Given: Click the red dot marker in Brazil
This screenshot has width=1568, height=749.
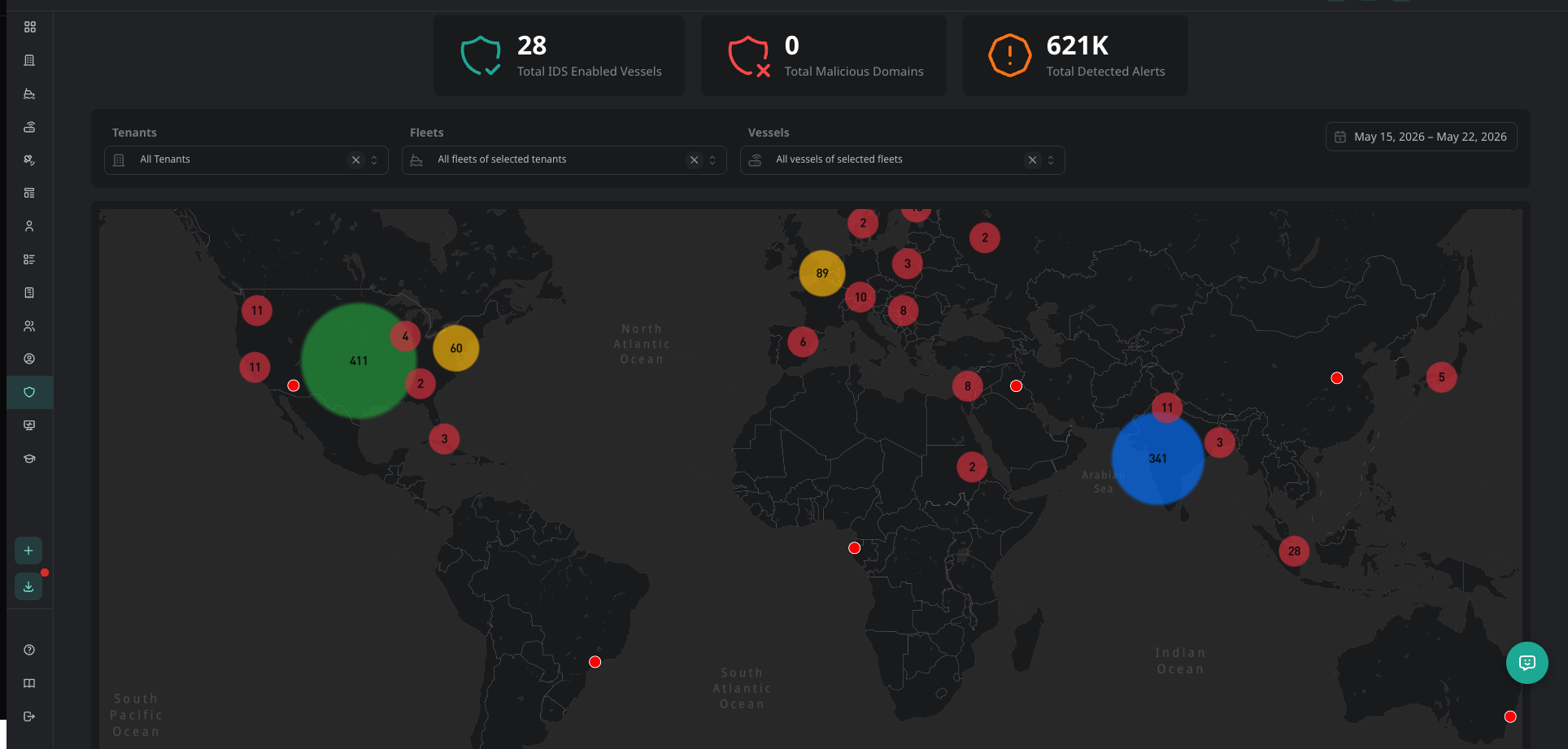Looking at the screenshot, I should click(595, 662).
